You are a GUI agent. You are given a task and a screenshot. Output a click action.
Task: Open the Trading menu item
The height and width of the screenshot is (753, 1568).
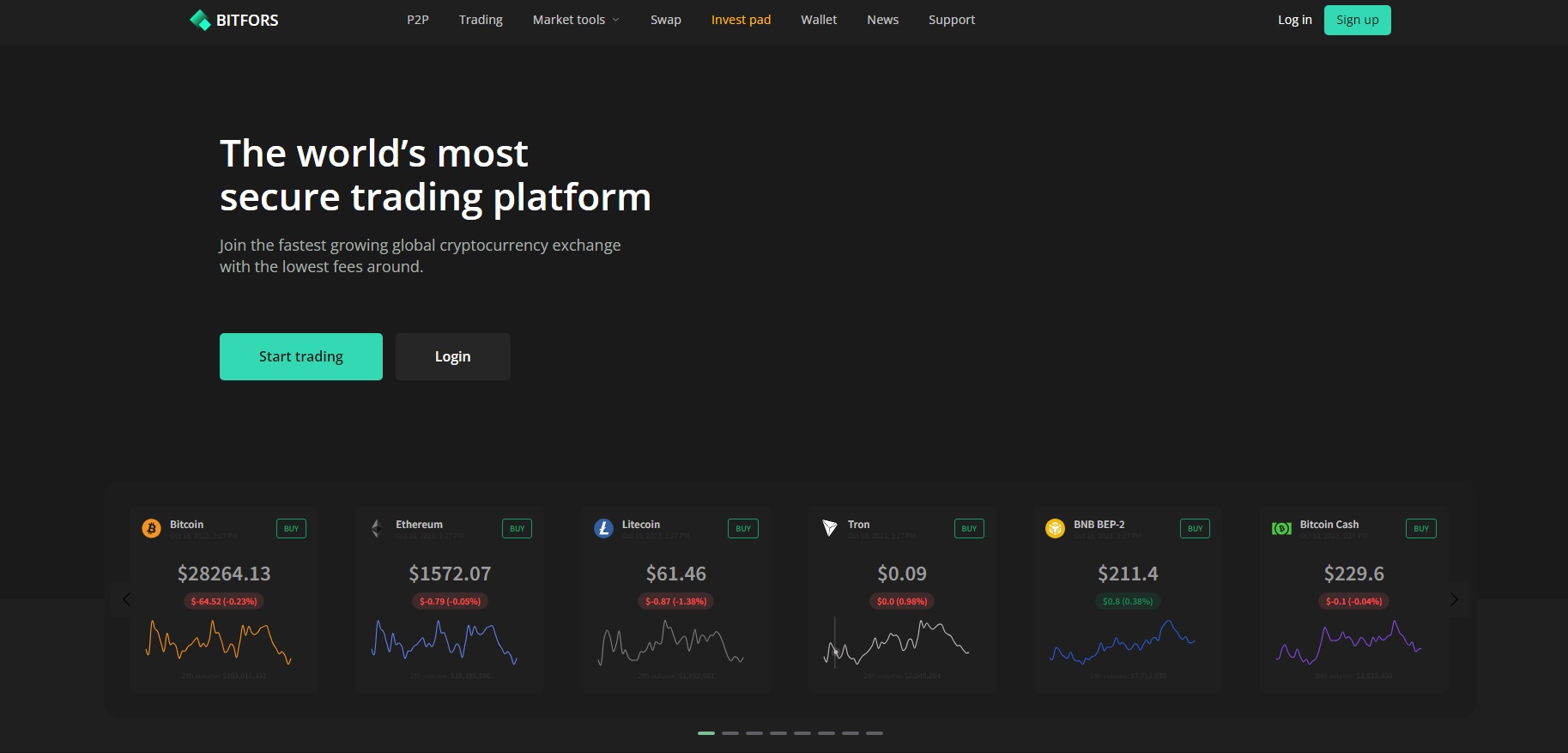point(481,20)
